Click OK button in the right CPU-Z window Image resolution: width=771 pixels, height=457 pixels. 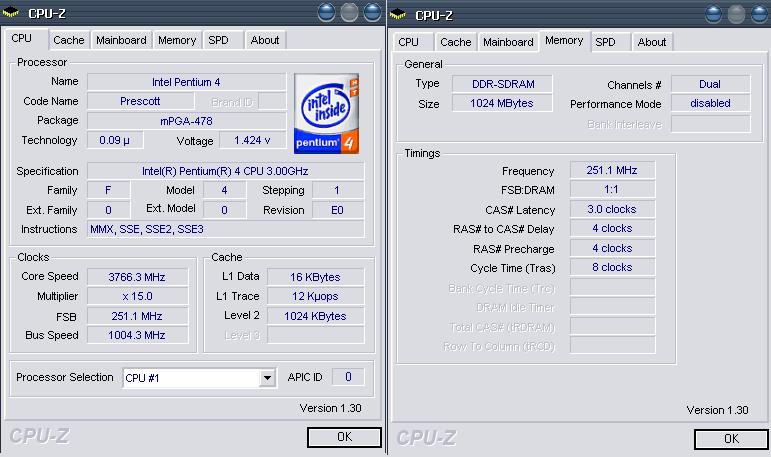click(731, 439)
